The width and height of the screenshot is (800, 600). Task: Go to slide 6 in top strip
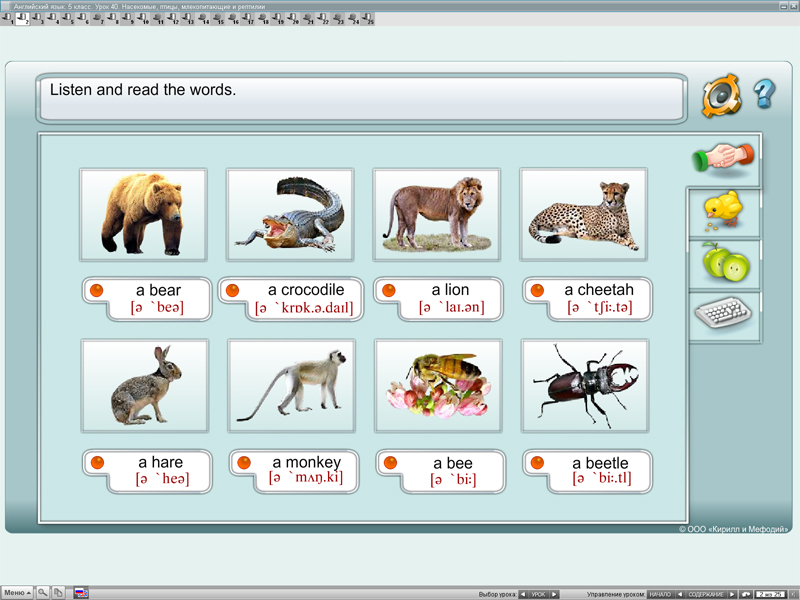click(83, 18)
